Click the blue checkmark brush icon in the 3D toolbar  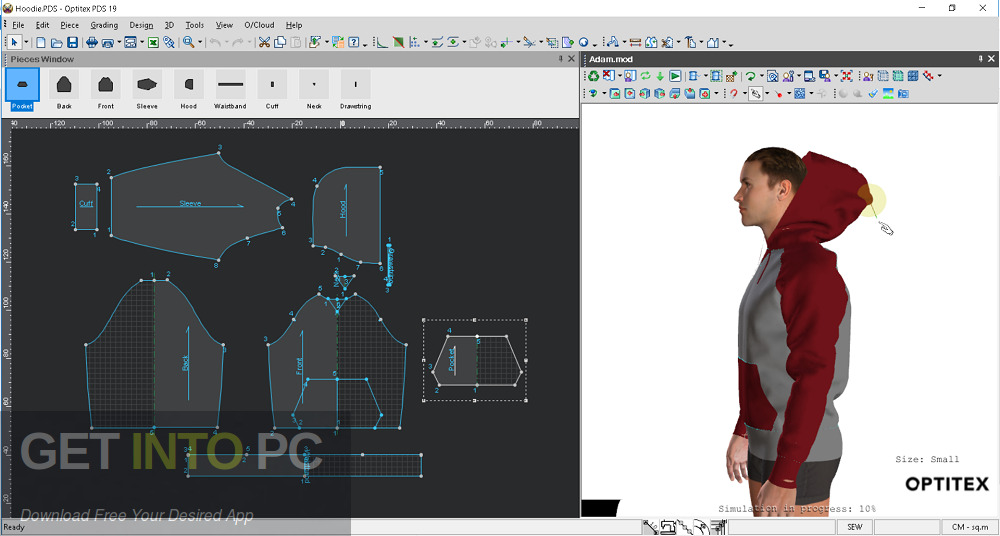click(x=872, y=94)
